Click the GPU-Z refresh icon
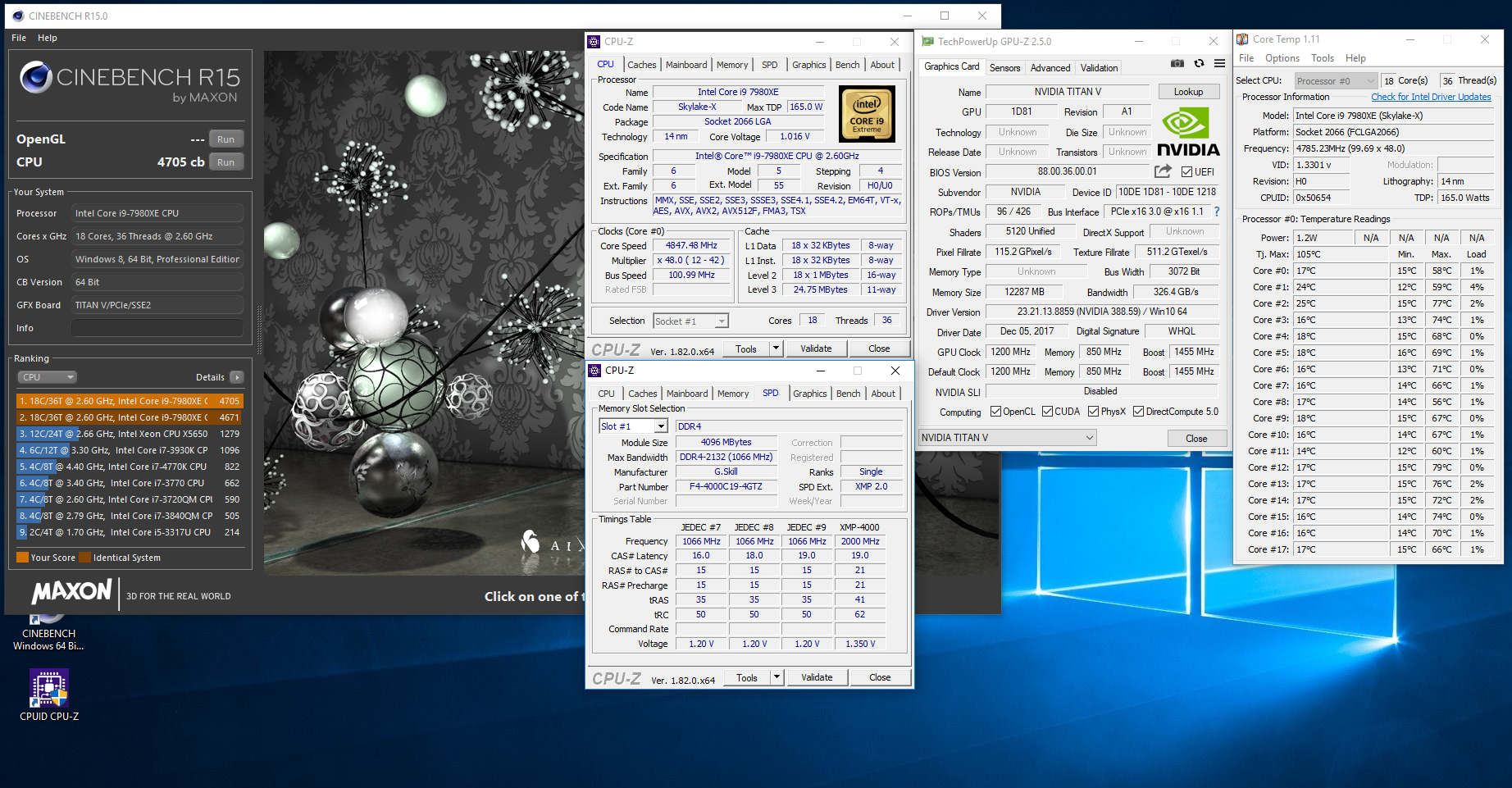The width and height of the screenshot is (1512, 788). (x=1199, y=63)
